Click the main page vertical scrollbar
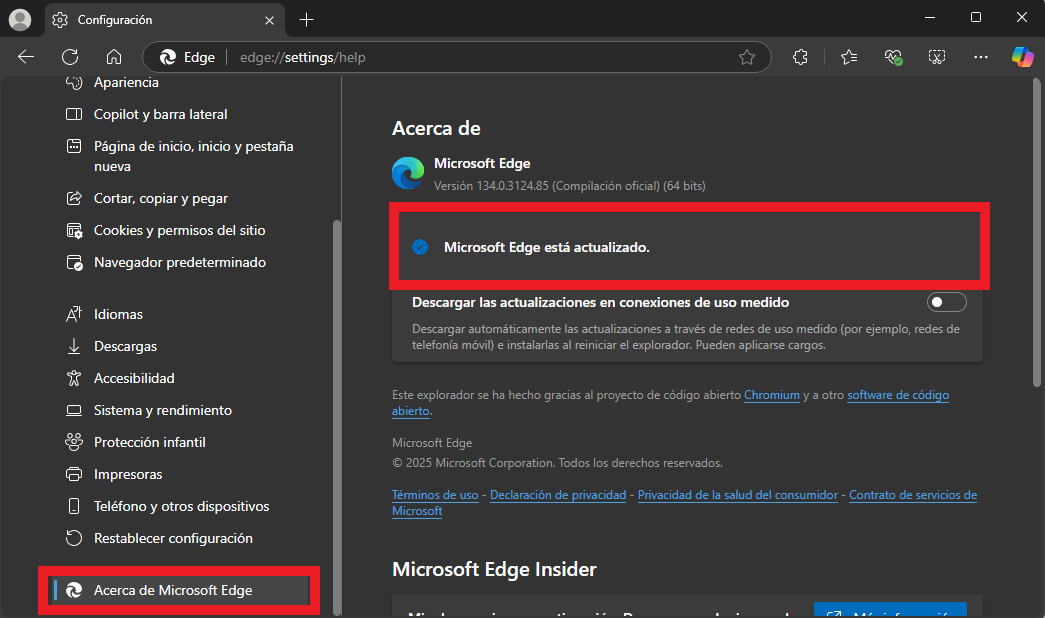The image size is (1045, 618). coord(1036,232)
